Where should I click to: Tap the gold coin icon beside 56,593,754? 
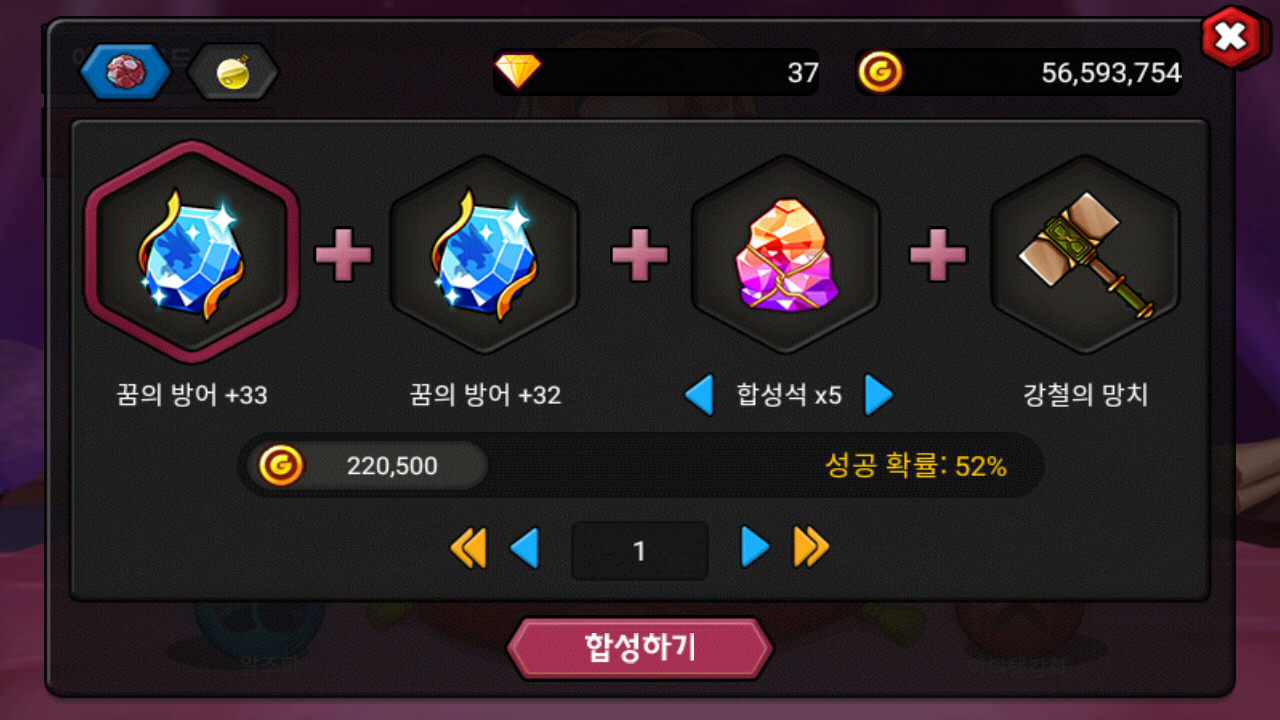(x=879, y=72)
